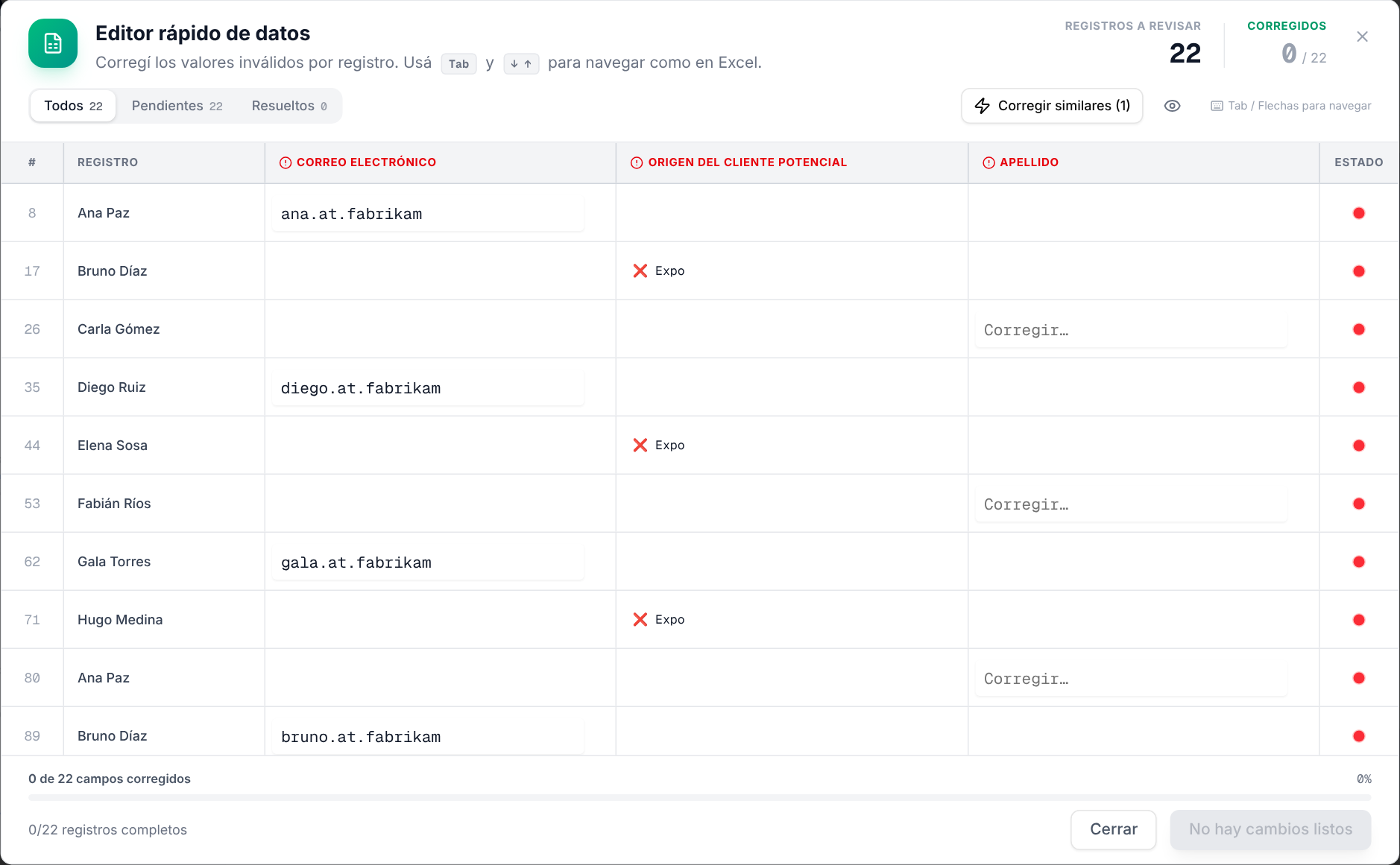The image size is (1400, 865).
Task: Click the warning icon in Origen del Cliente Potencial header
Action: tap(637, 162)
